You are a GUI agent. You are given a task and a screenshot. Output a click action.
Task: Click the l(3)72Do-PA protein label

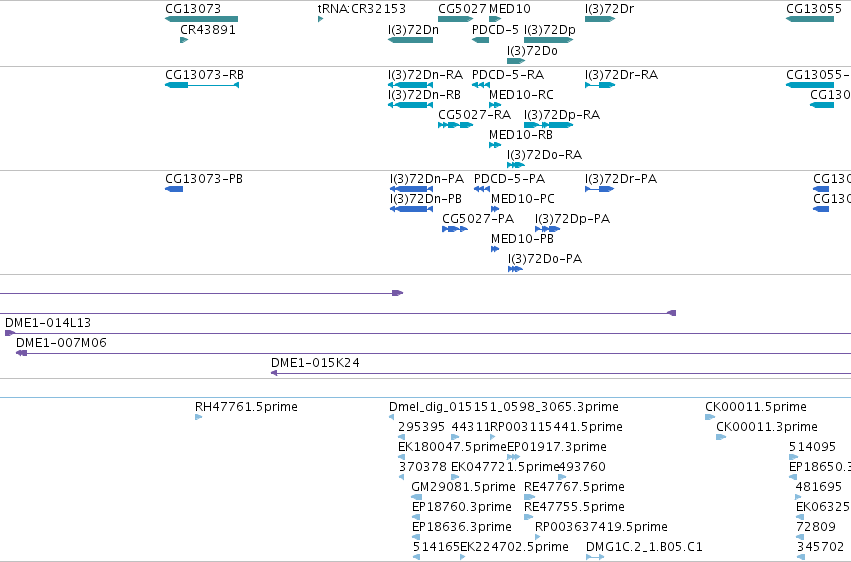(545, 259)
